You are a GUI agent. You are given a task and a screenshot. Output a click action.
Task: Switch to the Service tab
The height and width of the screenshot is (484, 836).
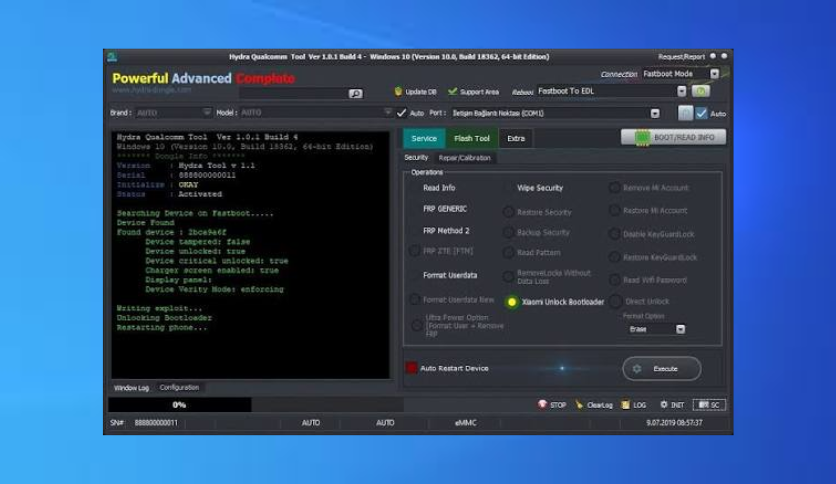pos(424,139)
